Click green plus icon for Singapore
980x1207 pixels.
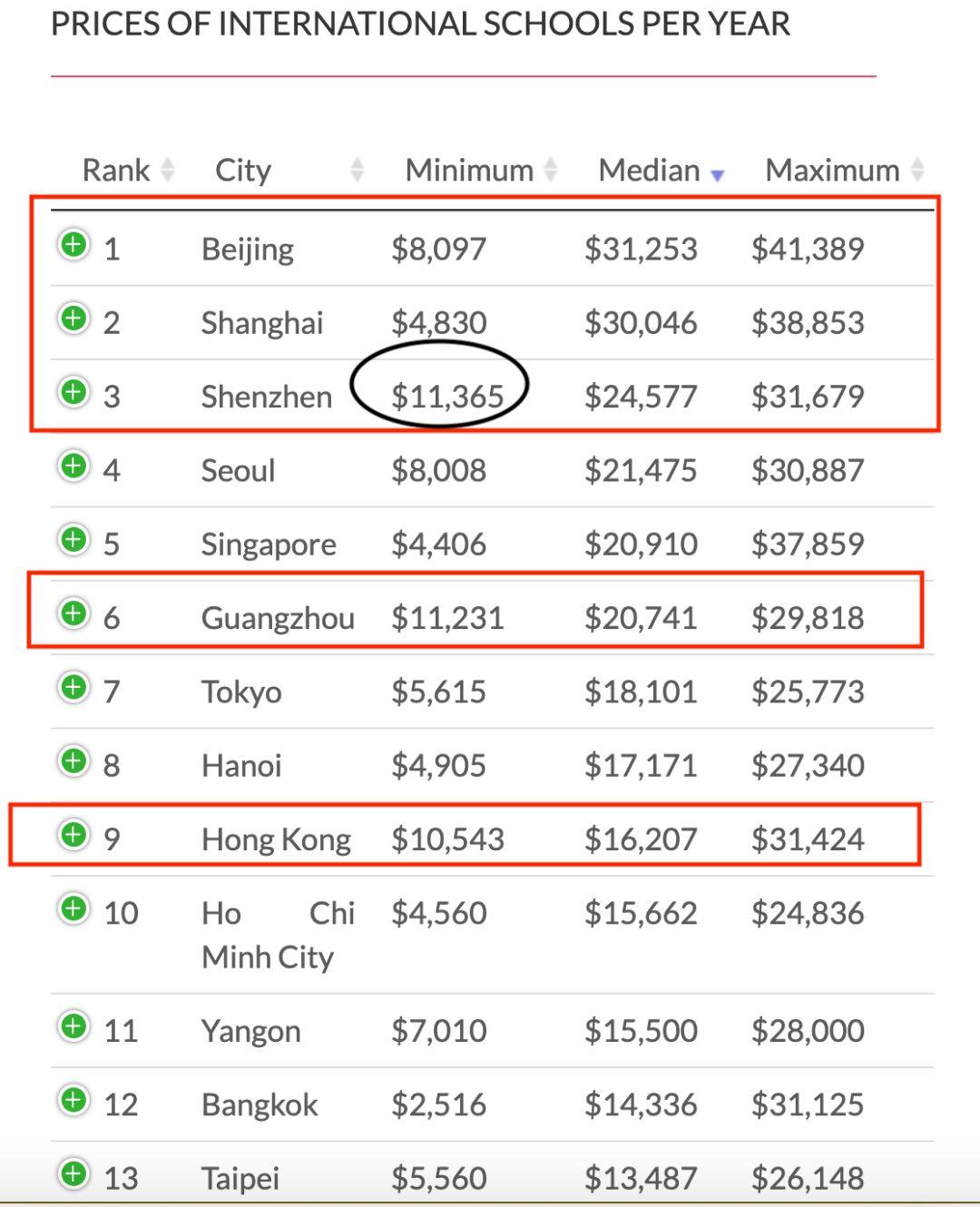tap(73, 540)
